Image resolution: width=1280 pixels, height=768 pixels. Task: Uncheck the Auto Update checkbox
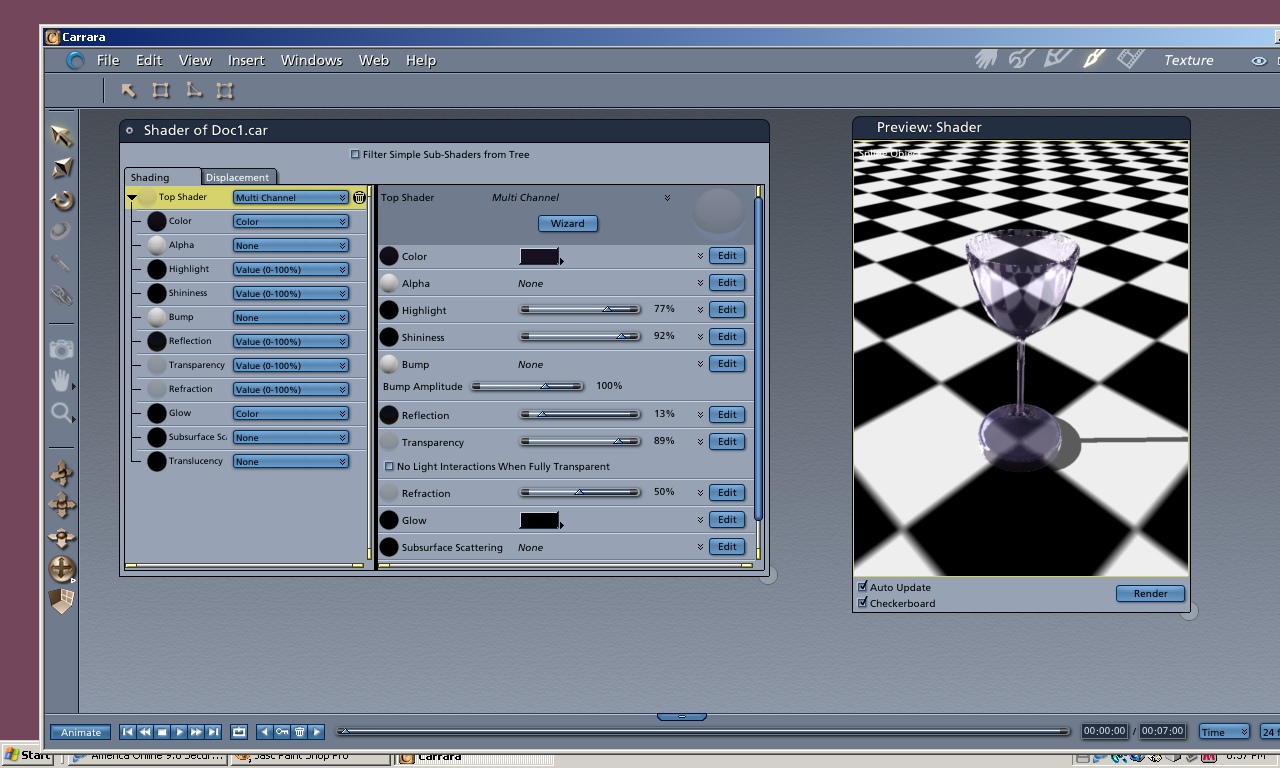[863, 587]
